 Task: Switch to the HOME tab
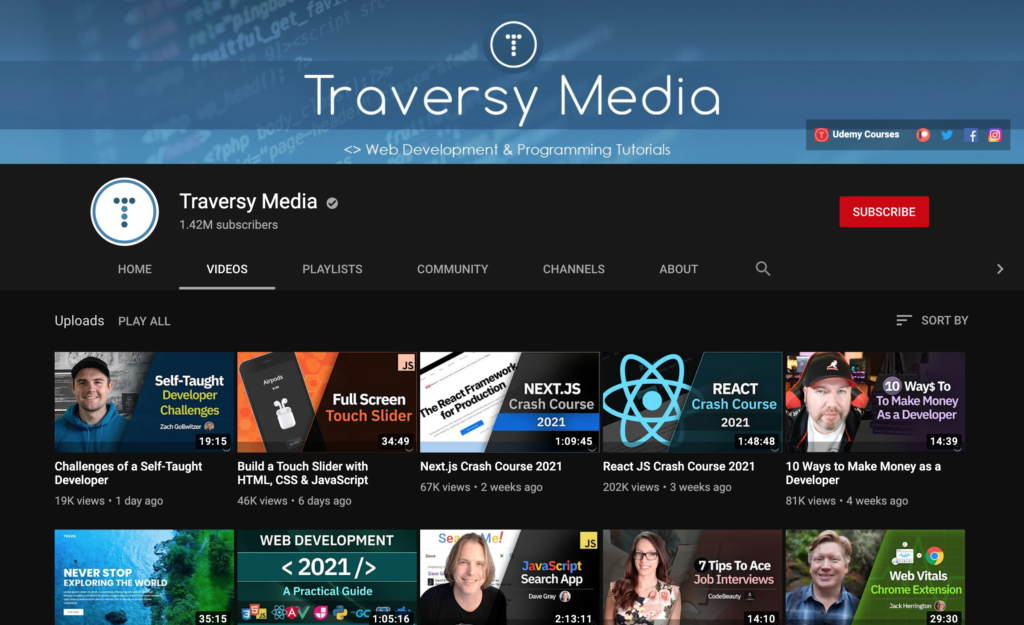tap(134, 269)
